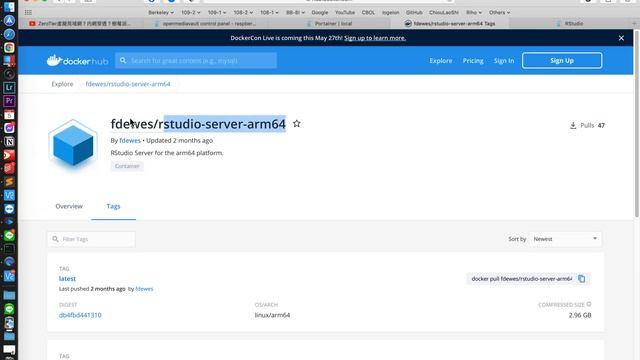This screenshot has width=640, height=360.
Task: Click the download Pulls icon
Action: point(573,125)
